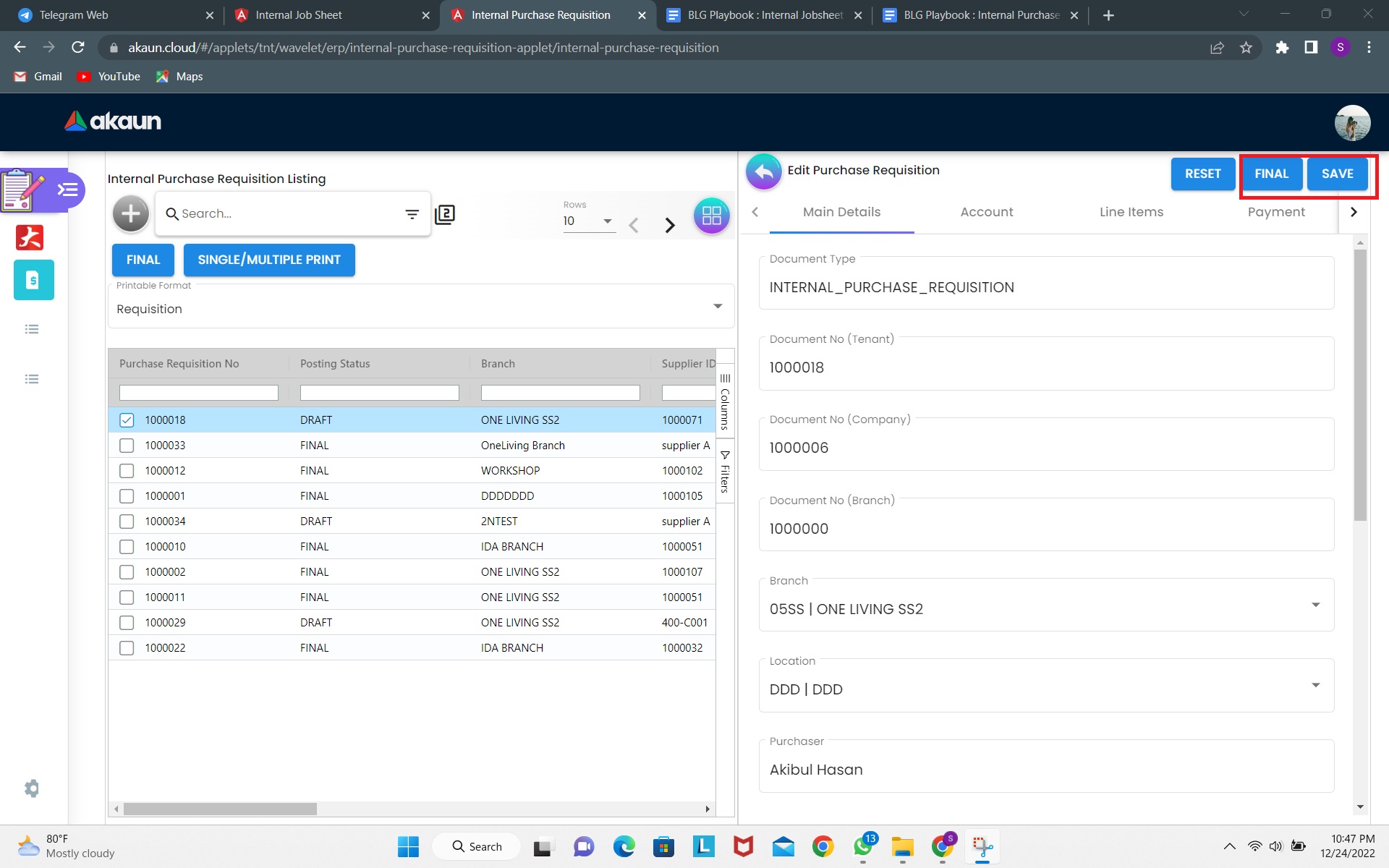This screenshot has height=868, width=1389.
Task: Click the search filter lines icon
Action: (x=412, y=214)
